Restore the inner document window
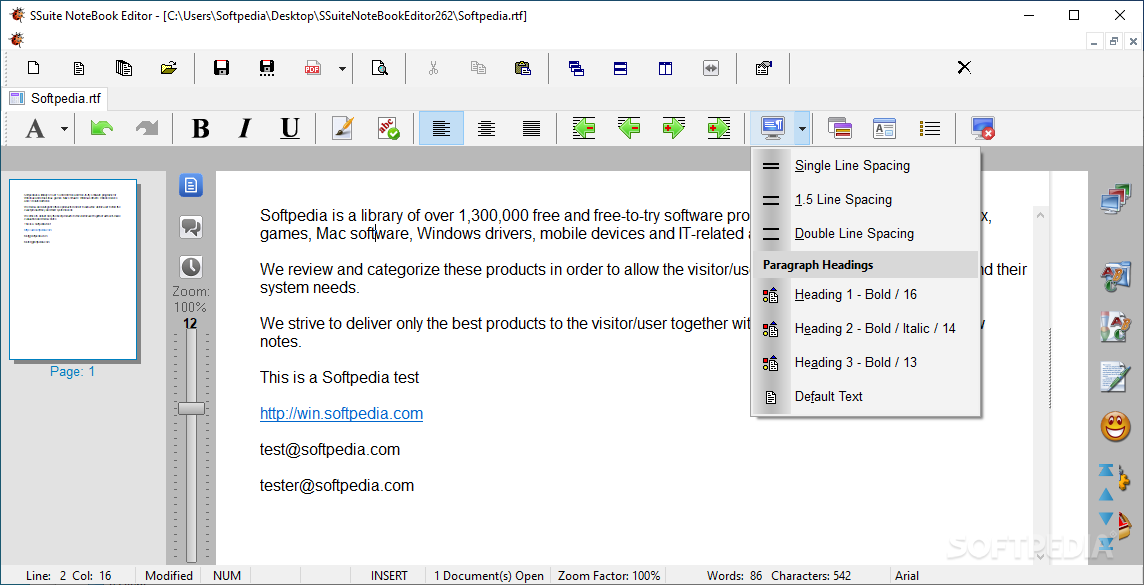Screen dimensions: 1144x585 pyautogui.click(x=1113, y=42)
